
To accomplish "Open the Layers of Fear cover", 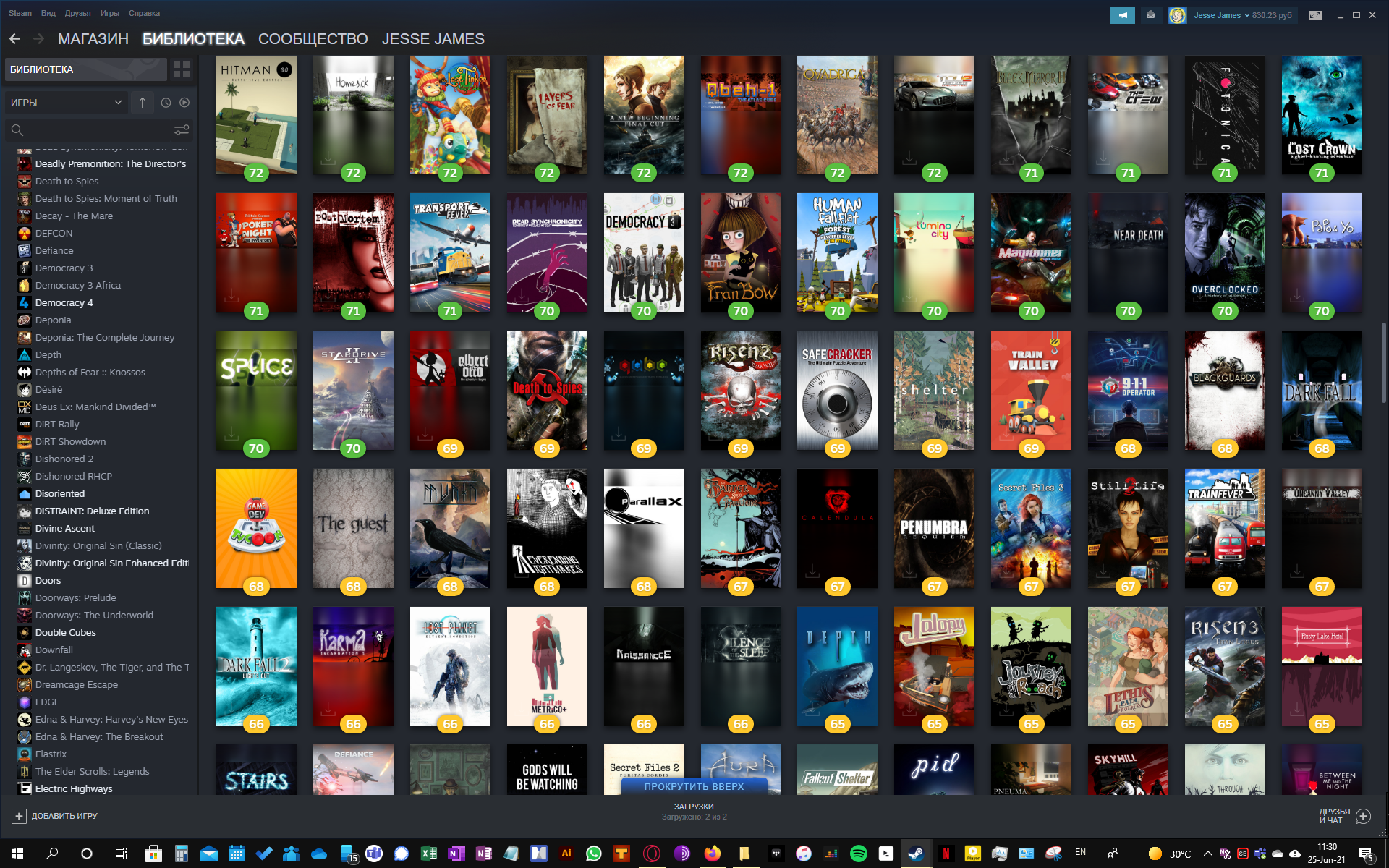I will click(547, 115).
